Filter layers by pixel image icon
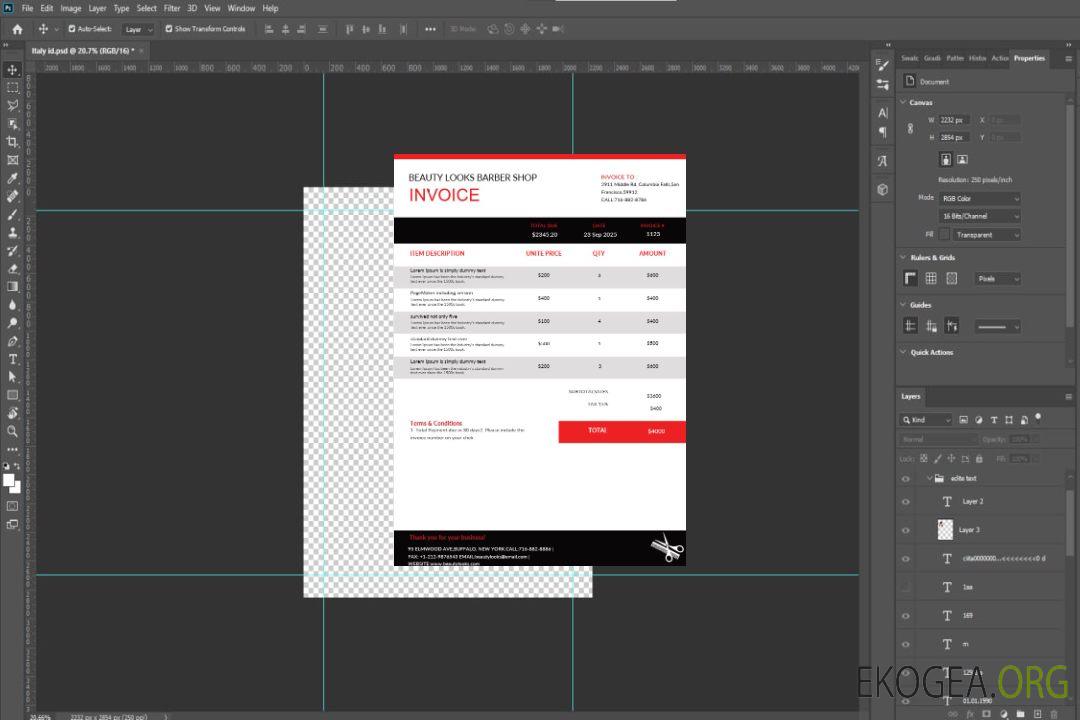Image resolution: width=1080 pixels, height=720 pixels. click(964, 420)
